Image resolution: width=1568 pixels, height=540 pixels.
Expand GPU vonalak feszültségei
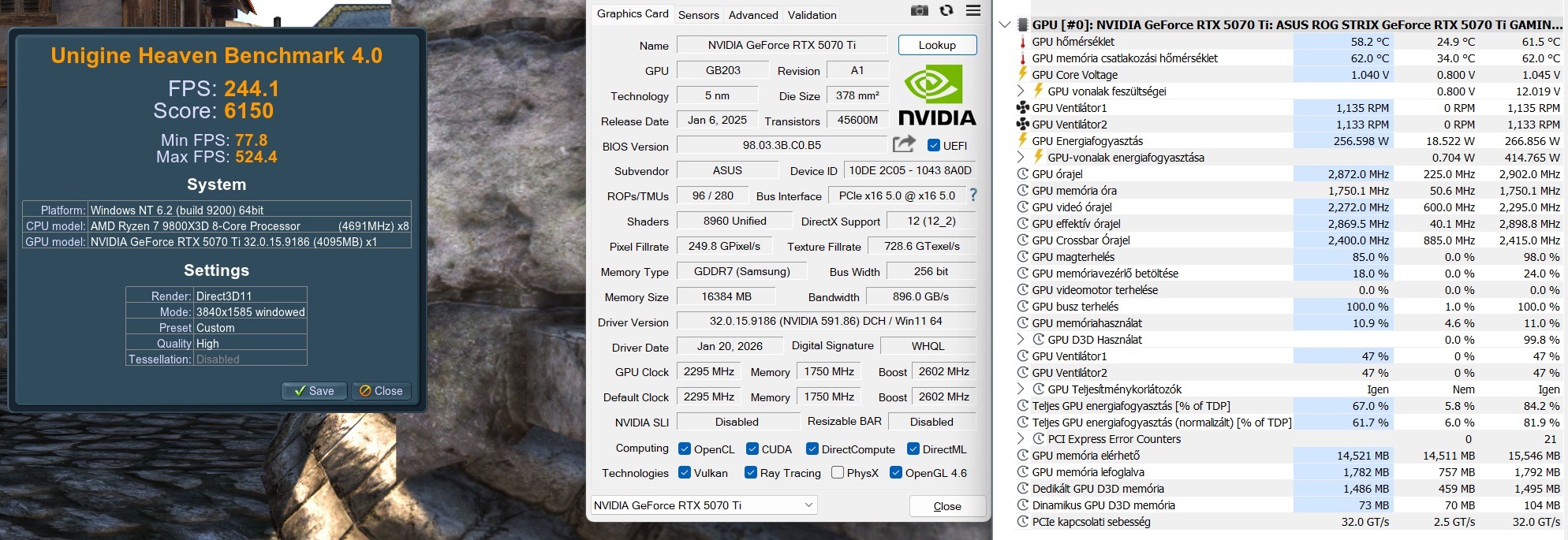point(1021,91)
